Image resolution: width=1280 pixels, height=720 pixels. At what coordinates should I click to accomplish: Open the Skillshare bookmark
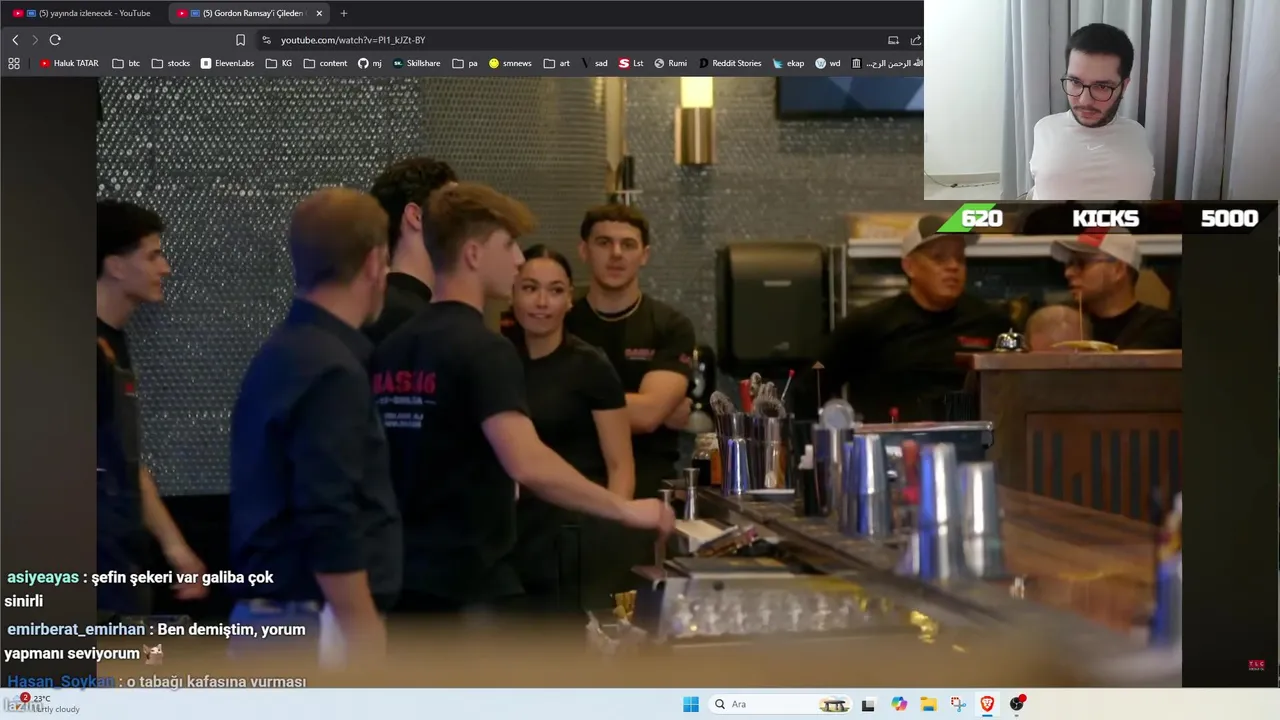tap(416, 63)
